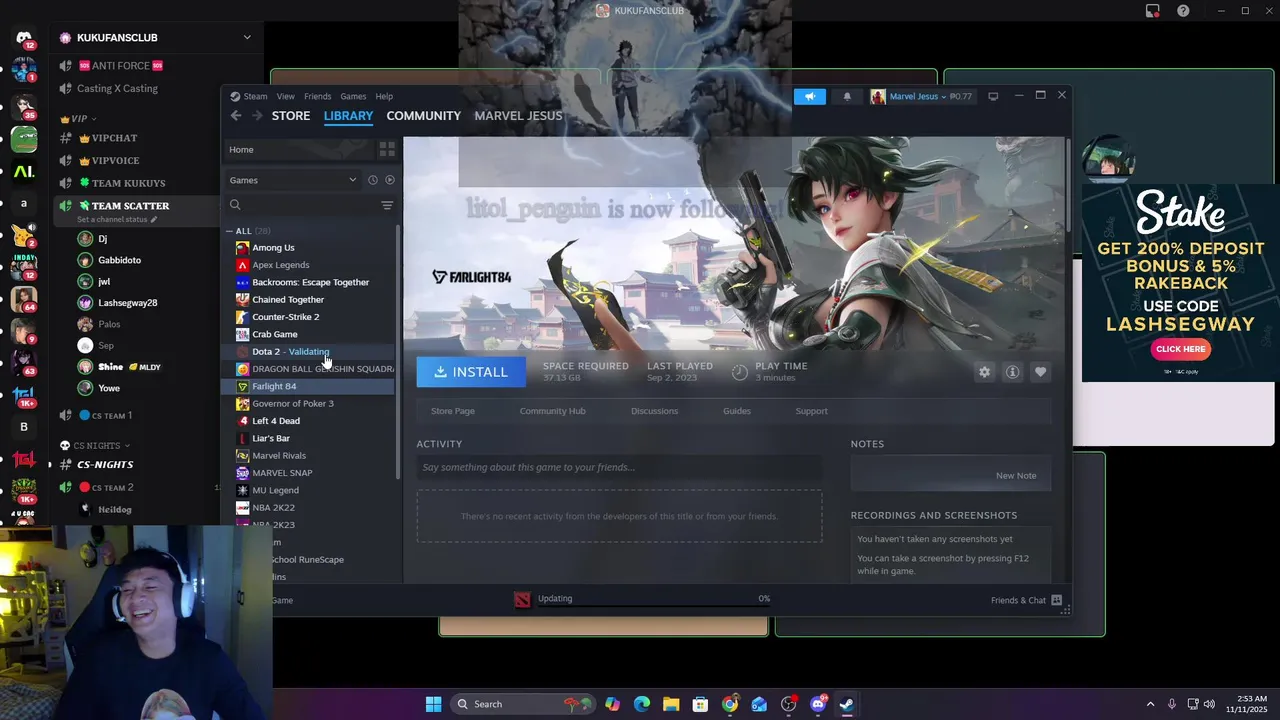Open Steam announcements megaphone button
The image size is (1280, 720).
click(x=810, y=96)
